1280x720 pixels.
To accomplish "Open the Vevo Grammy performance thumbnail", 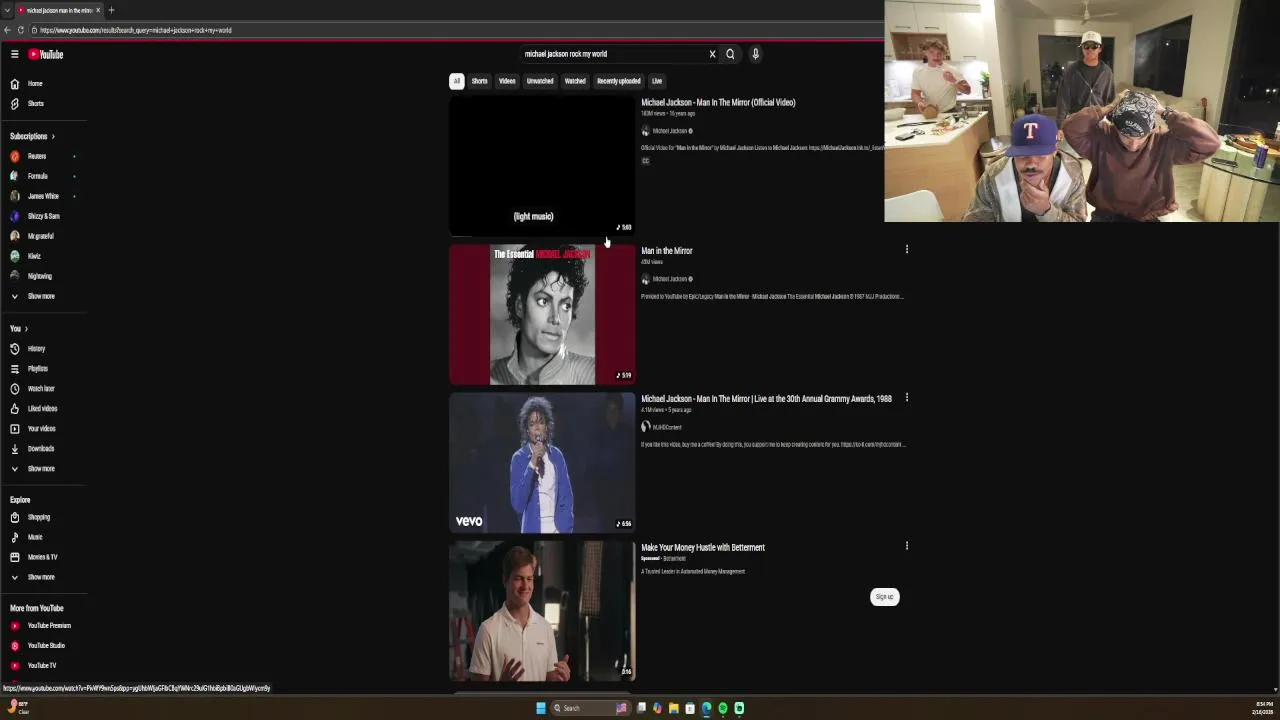I will pos(542,463).
